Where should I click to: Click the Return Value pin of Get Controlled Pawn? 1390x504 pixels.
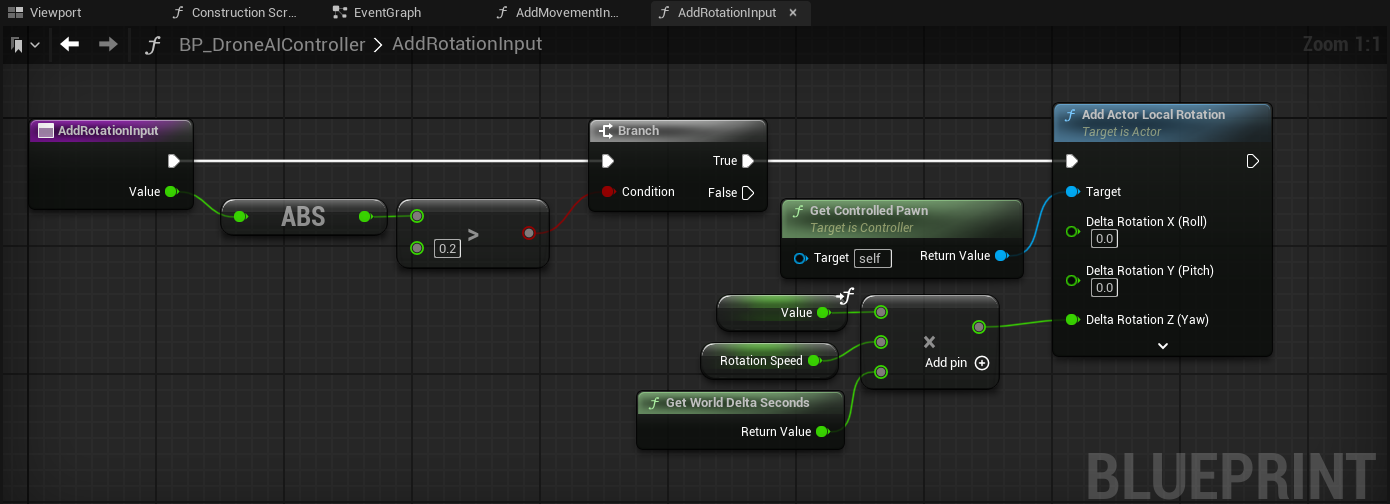[1001, 256]
